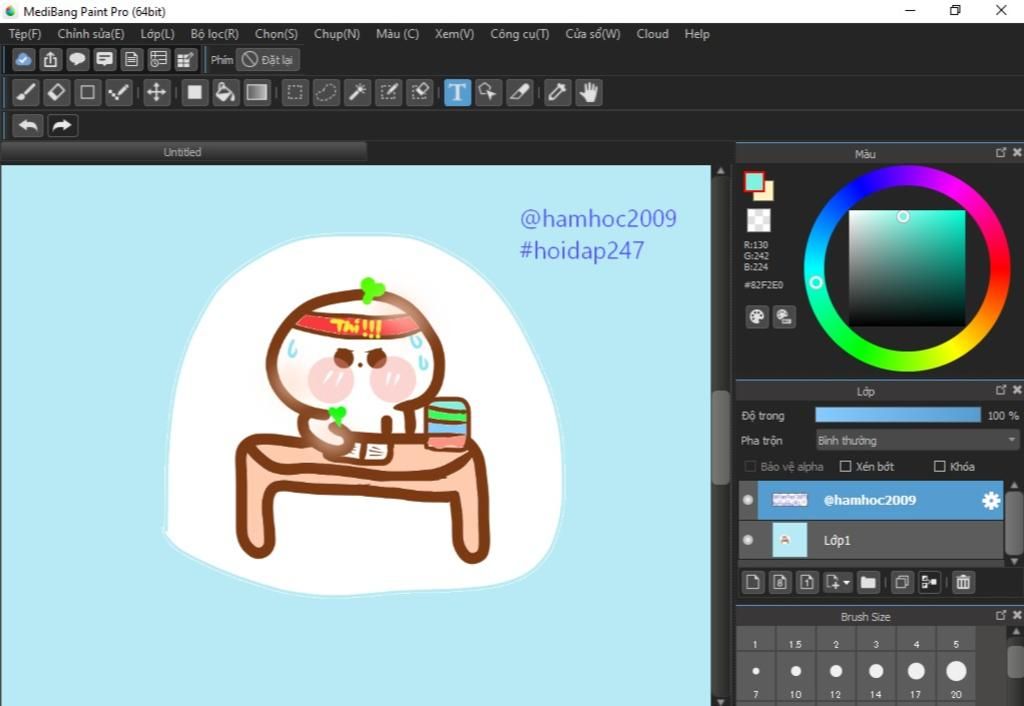Pick the Eyedropper tool
Image resolution: width=1024 pixels, height=706 pixels.
point(557,93)
